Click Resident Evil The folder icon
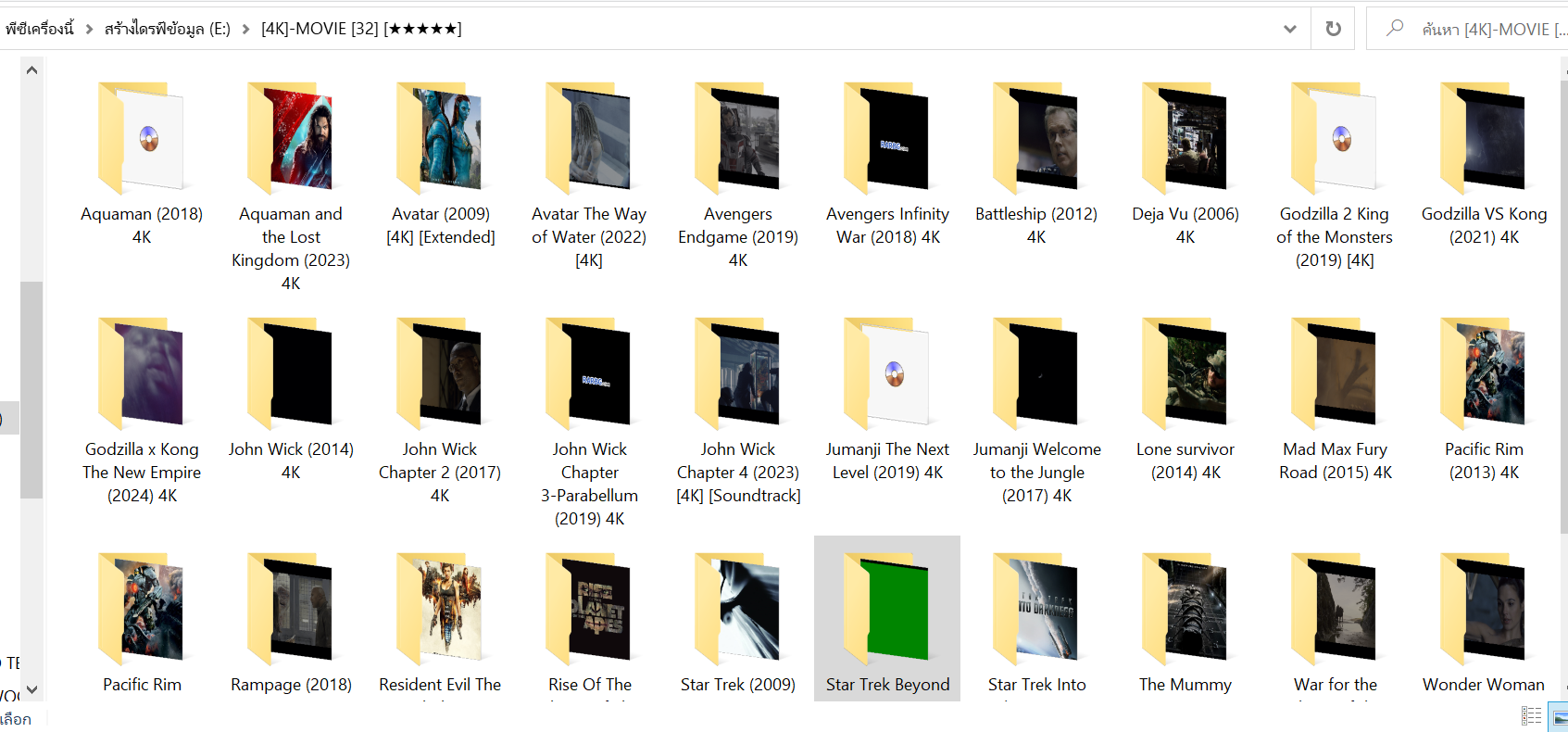1568x732 pixels. point(440,609)
